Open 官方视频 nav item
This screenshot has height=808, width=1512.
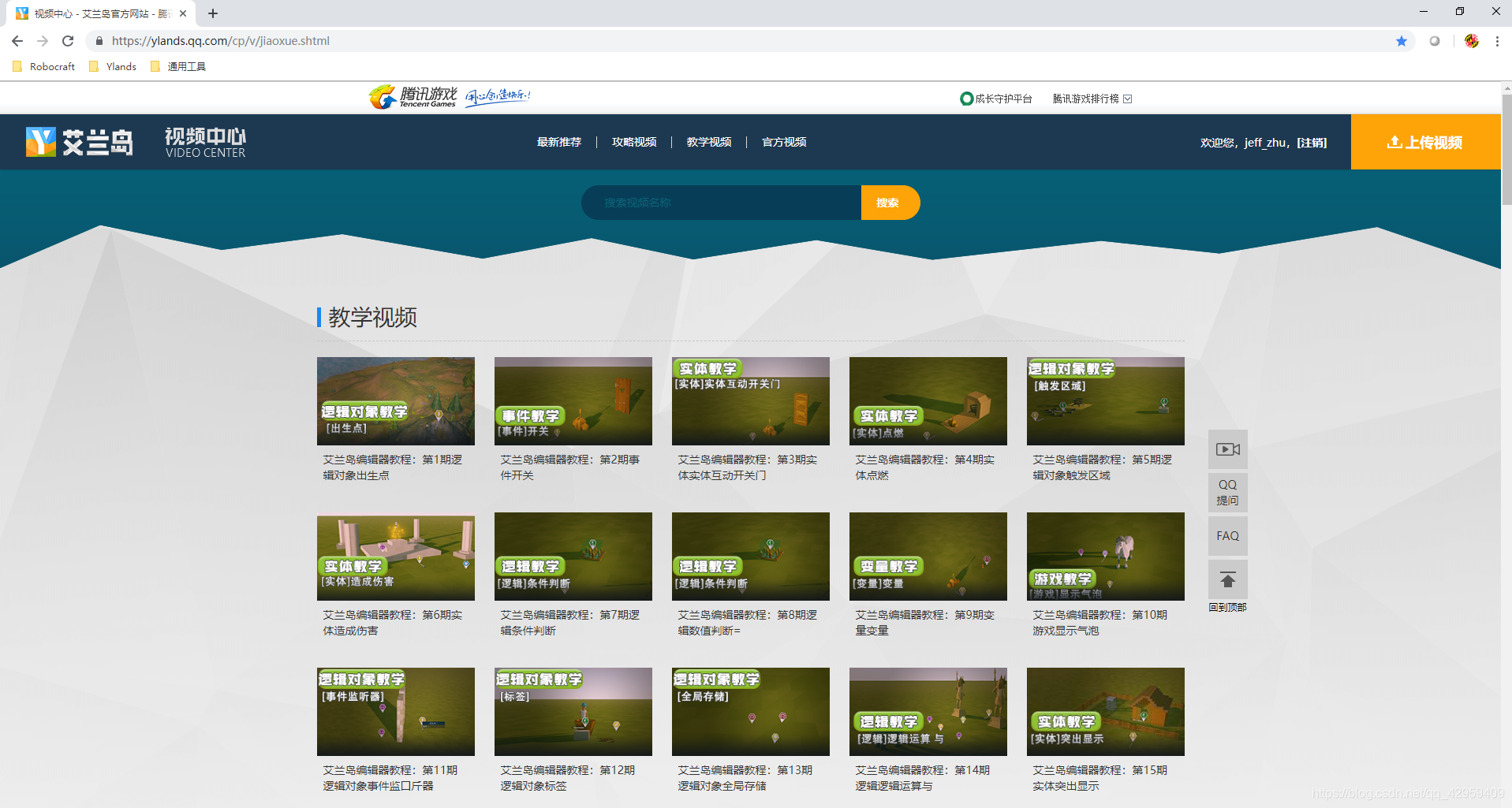[784, 142]
